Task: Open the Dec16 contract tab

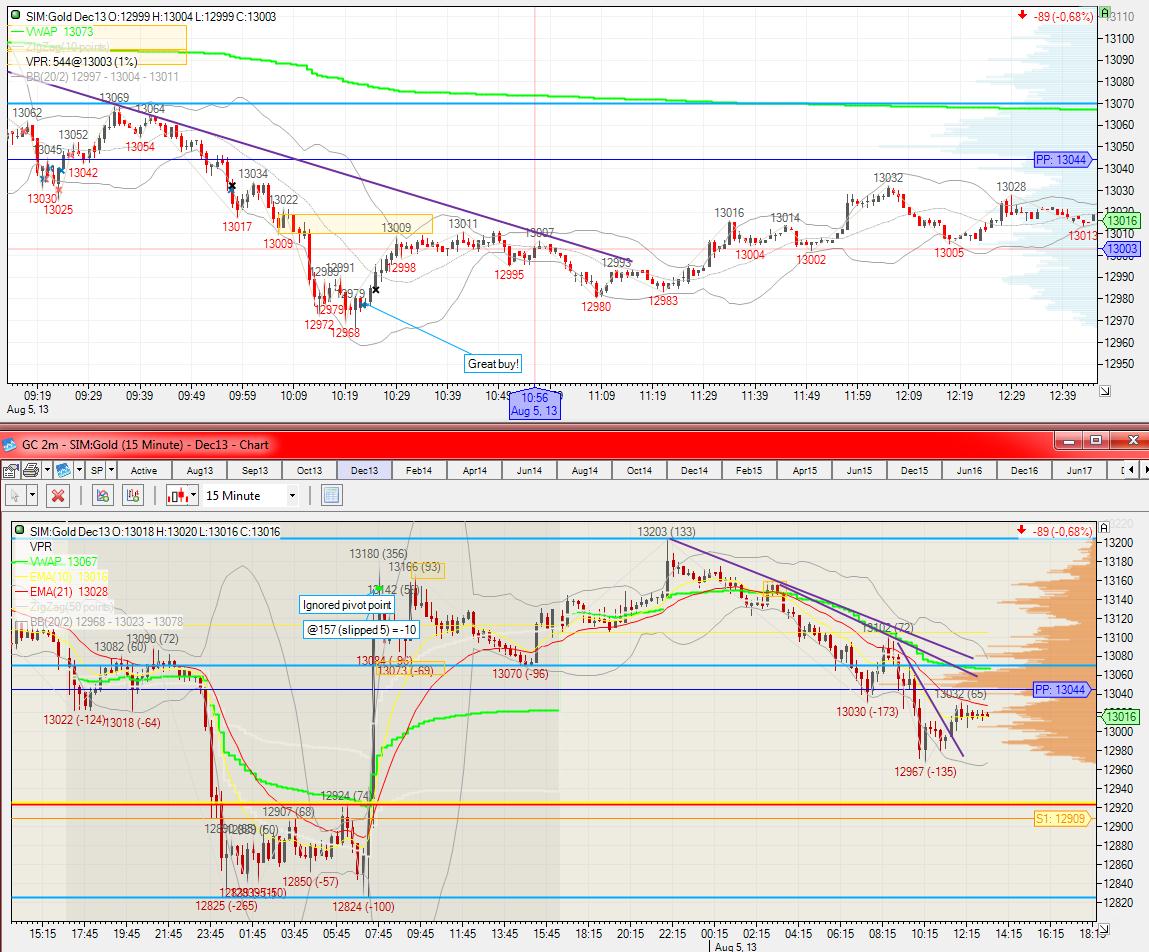Action: [x=1024, y=471]
